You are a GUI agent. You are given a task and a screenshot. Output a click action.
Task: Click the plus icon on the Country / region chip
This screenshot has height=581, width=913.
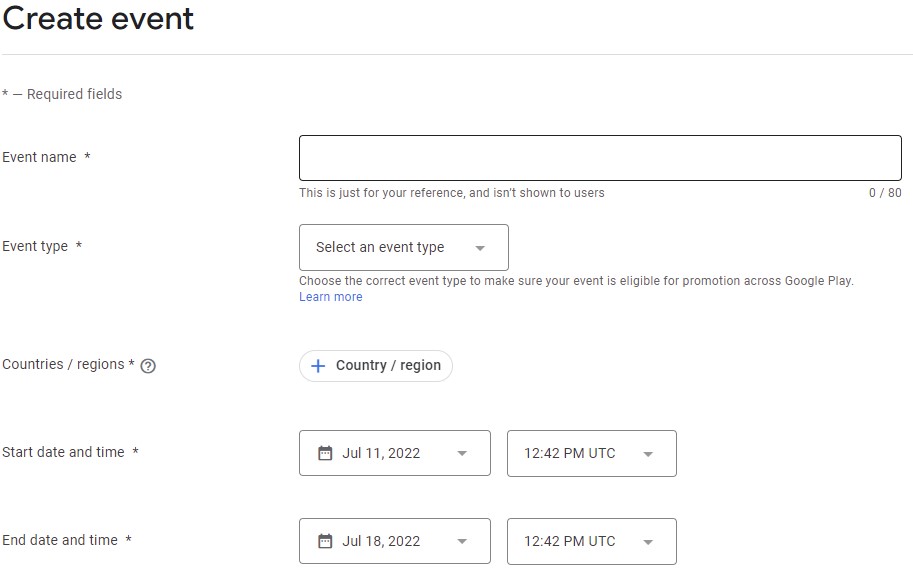pyautogui.click(x=317, y=365)
